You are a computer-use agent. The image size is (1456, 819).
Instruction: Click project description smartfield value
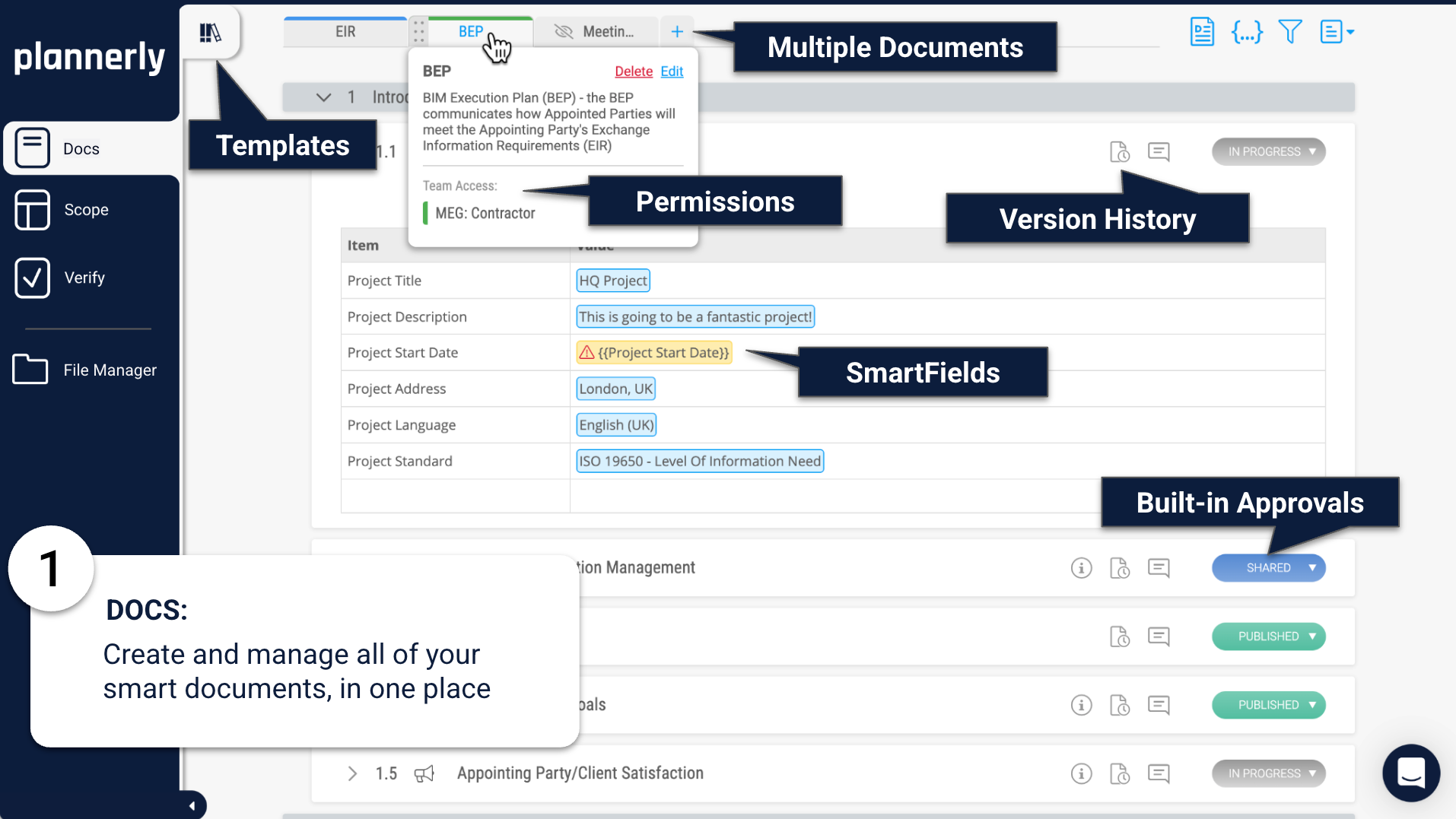[695, 317]
